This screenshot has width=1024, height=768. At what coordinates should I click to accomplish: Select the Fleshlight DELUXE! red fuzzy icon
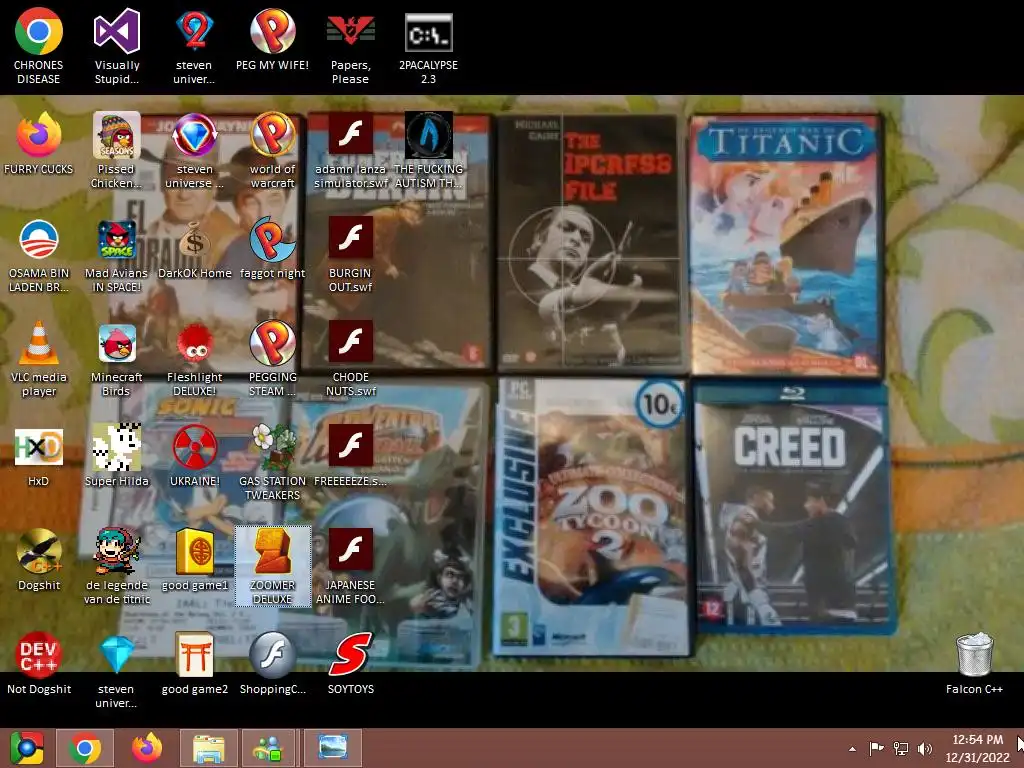195,358
